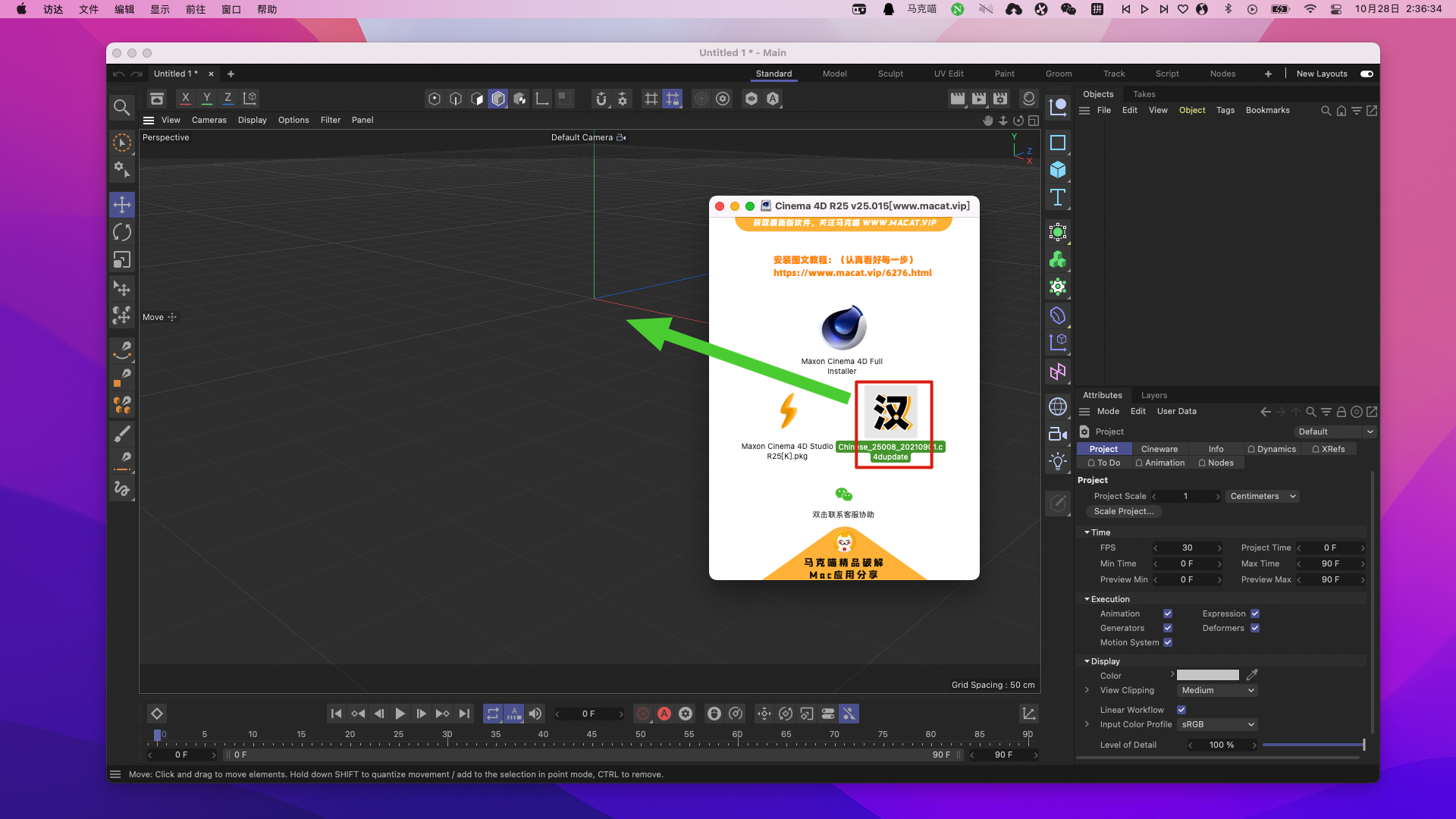The image size is (1456, 819).
Task: Switch to the Sculpt layout tab
Action: pyautogui.click(x=890, y=74)
